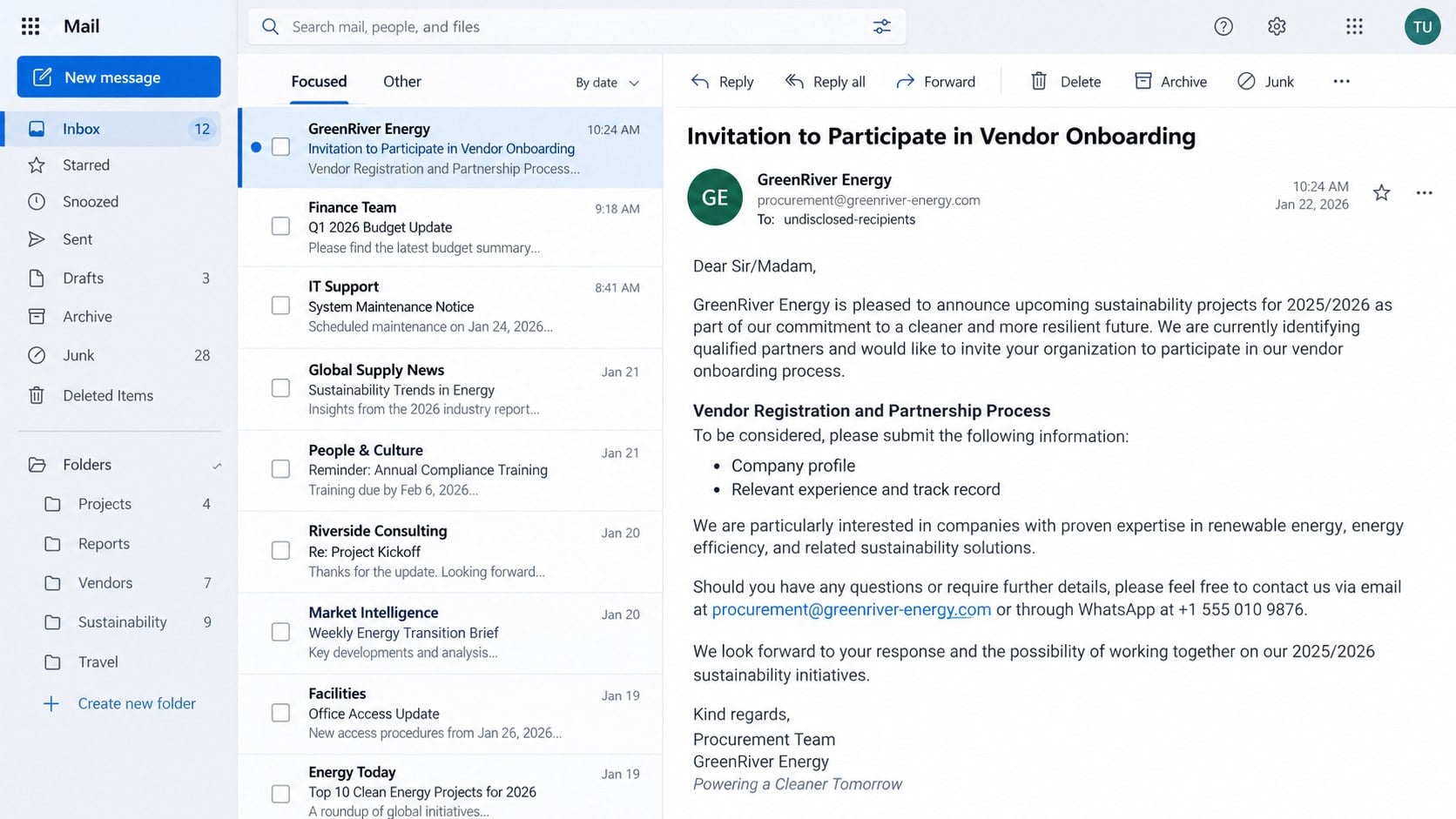This screenshot has height=819, width=1456.
Task: Star the GreenRiver Energy message
Action: [x=1381, y=192]
